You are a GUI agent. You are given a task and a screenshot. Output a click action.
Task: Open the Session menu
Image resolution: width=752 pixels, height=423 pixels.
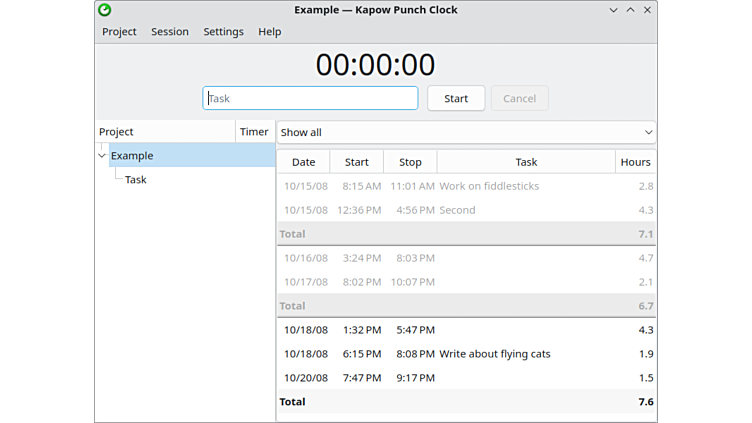coord(170,32)
